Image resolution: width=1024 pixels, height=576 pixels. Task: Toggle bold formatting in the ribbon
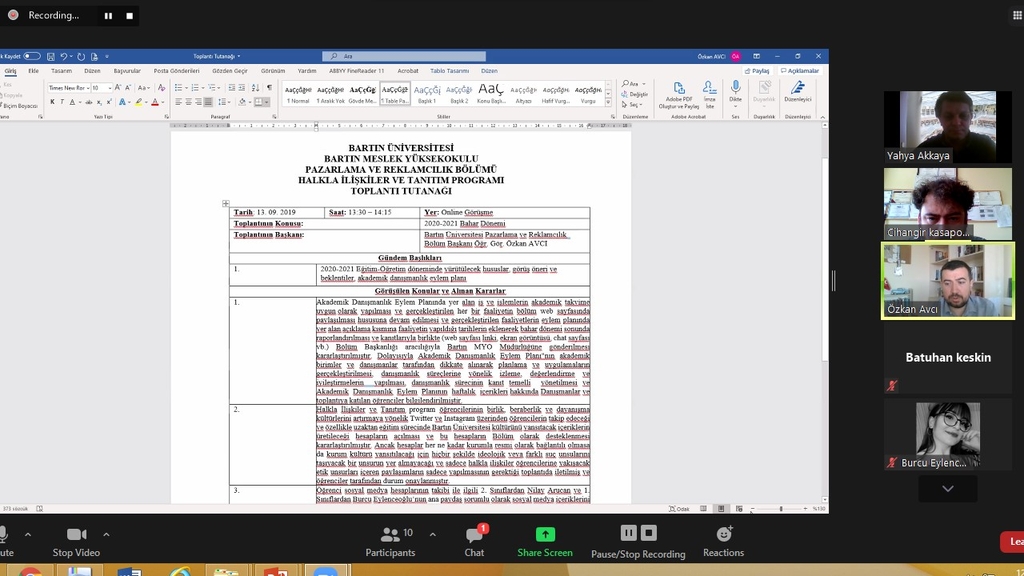click(x=50, y=102)
